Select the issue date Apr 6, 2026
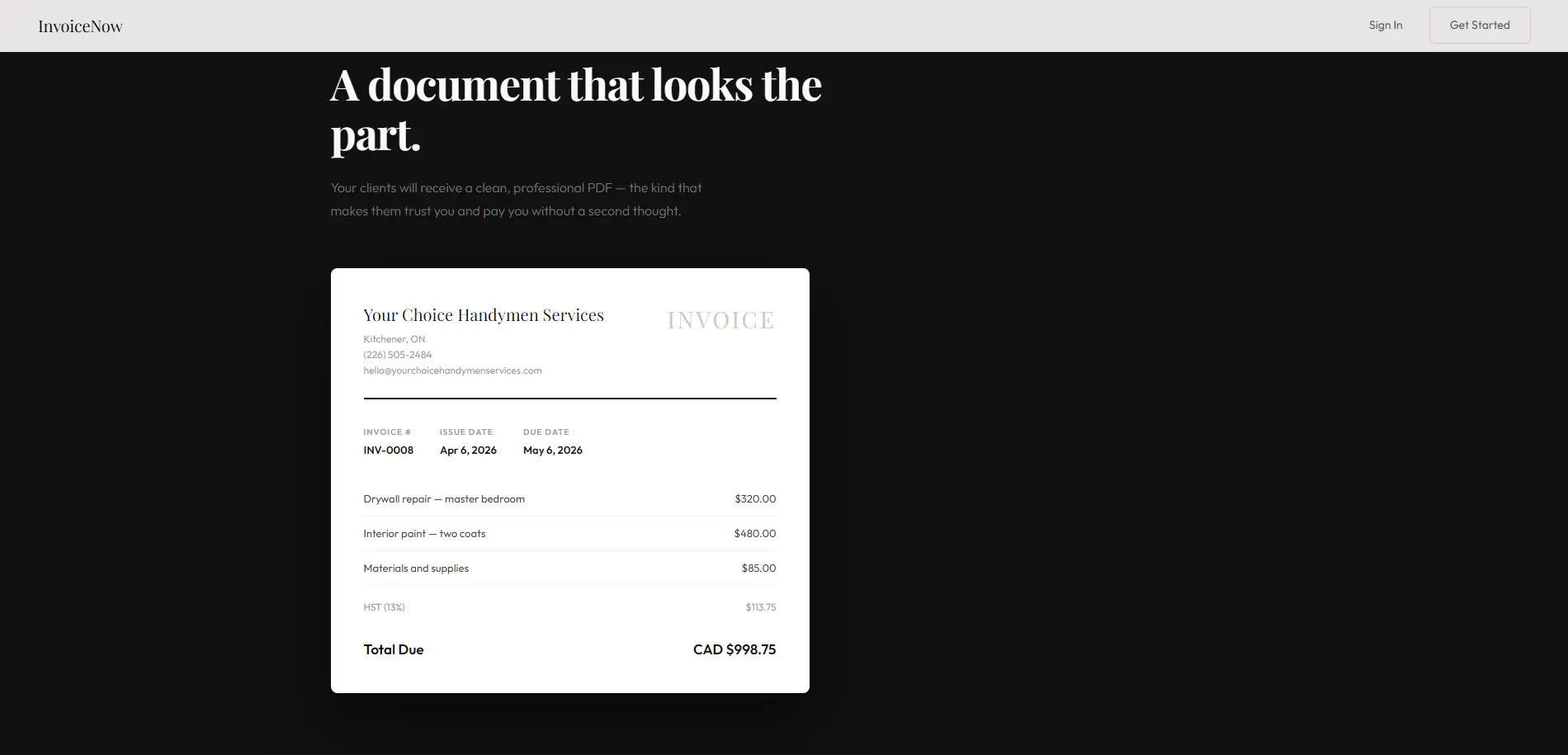 click(468, 451)
